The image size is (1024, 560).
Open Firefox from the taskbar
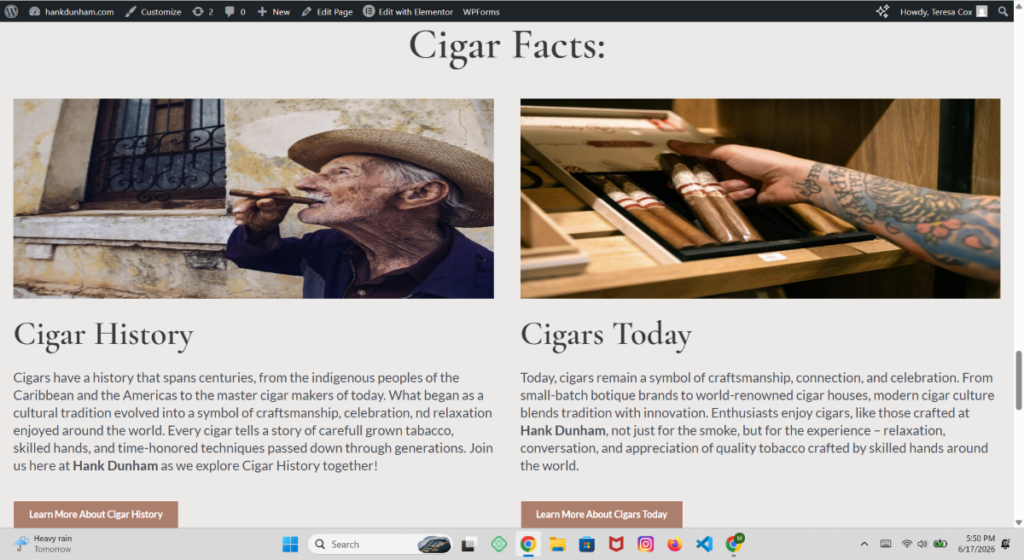click(675, 544)
